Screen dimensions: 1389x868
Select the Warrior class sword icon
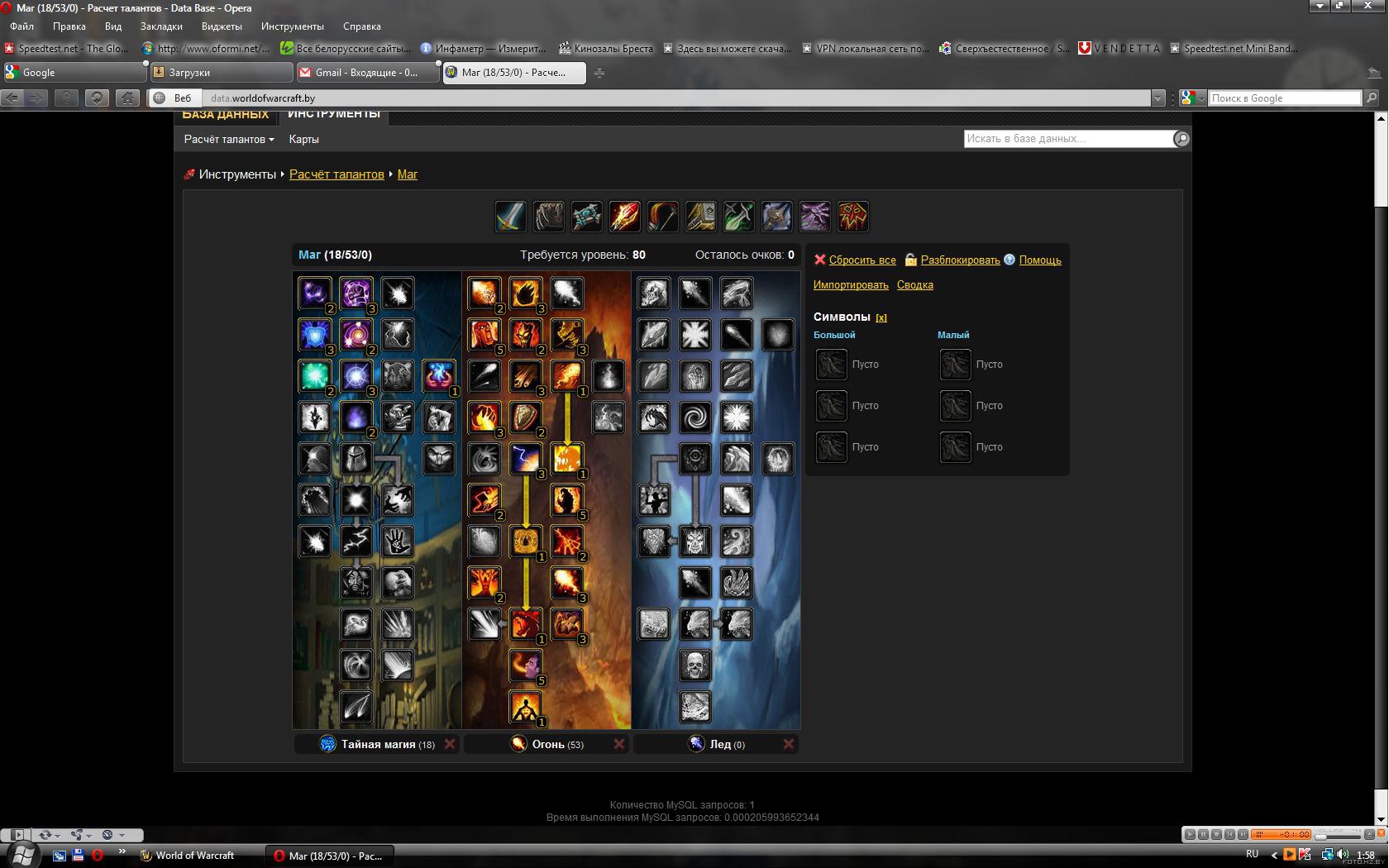point(511,217)
